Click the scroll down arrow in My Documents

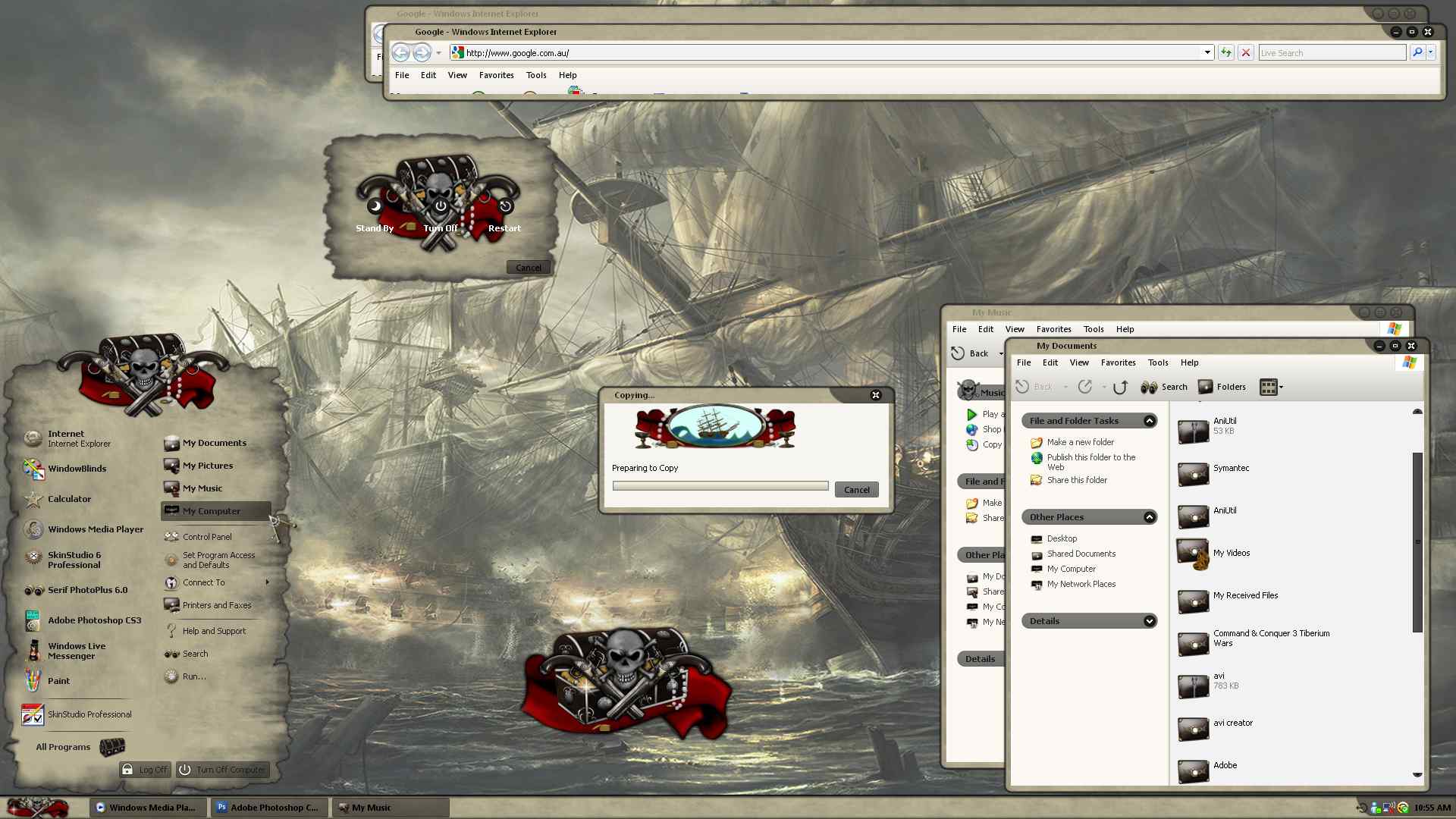point(1417,775)
